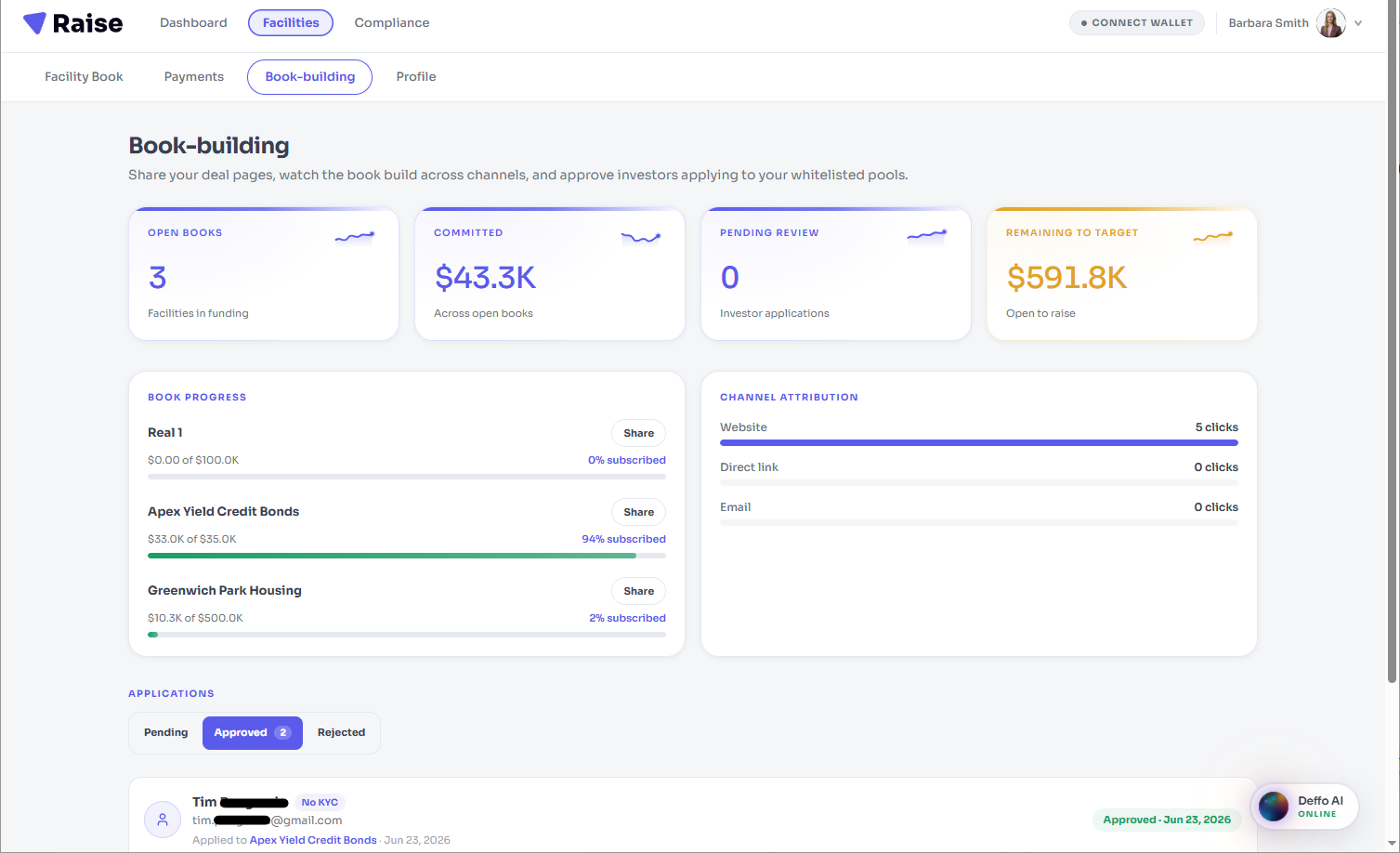Screen dimensions: 1400x853
Task: Show Pending applications
Action: tap(166, 733)
